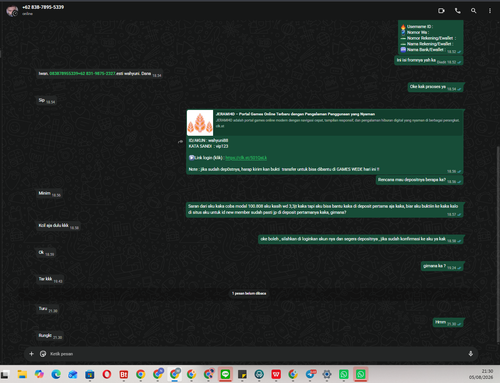Select the 'Minim' incoming message
500x383 pixels.
click(49, 193)
